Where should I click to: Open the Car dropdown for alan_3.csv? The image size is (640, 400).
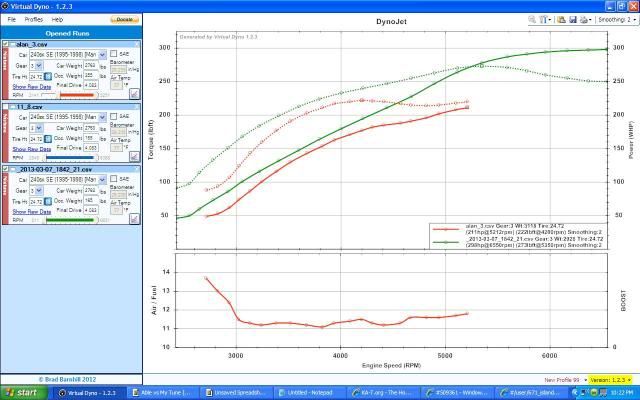(102, 54)
